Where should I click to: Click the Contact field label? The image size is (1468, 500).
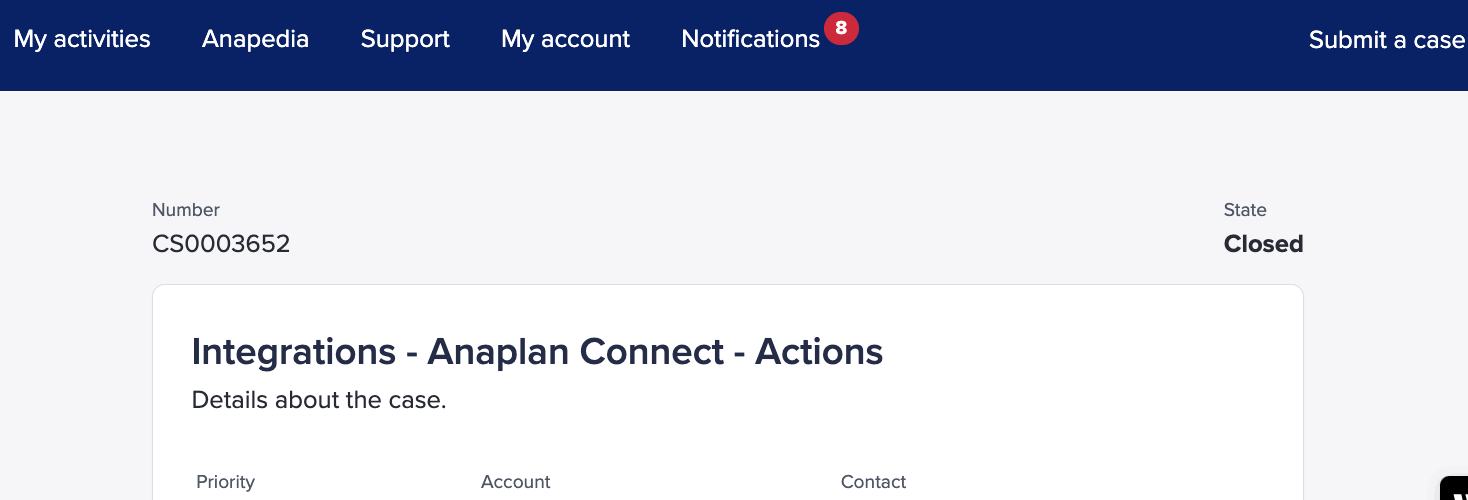click(873, 482)
